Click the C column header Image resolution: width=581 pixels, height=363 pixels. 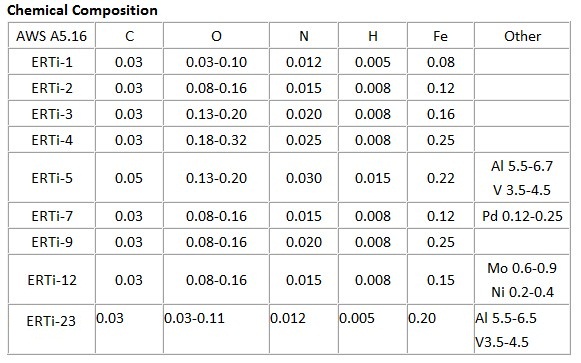129,36
